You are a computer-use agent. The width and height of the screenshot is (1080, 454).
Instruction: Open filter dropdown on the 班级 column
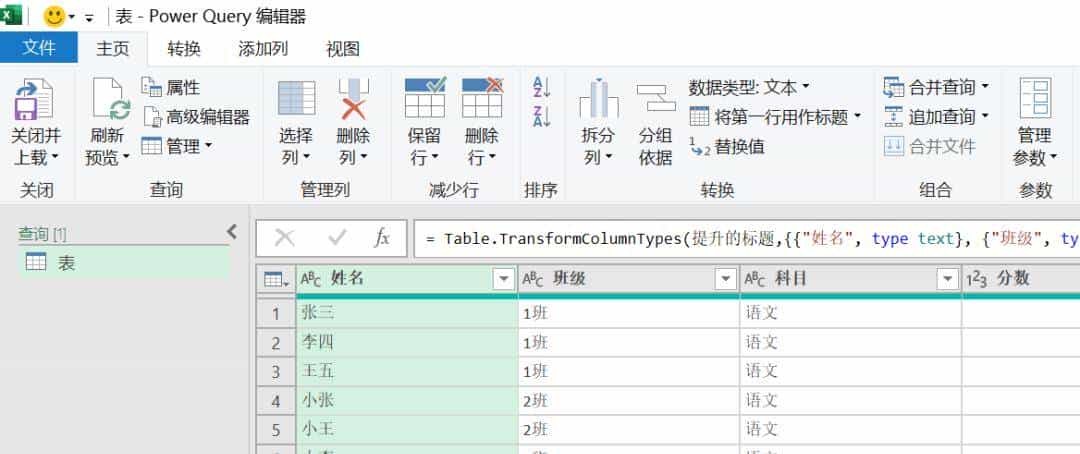(726, 279)
